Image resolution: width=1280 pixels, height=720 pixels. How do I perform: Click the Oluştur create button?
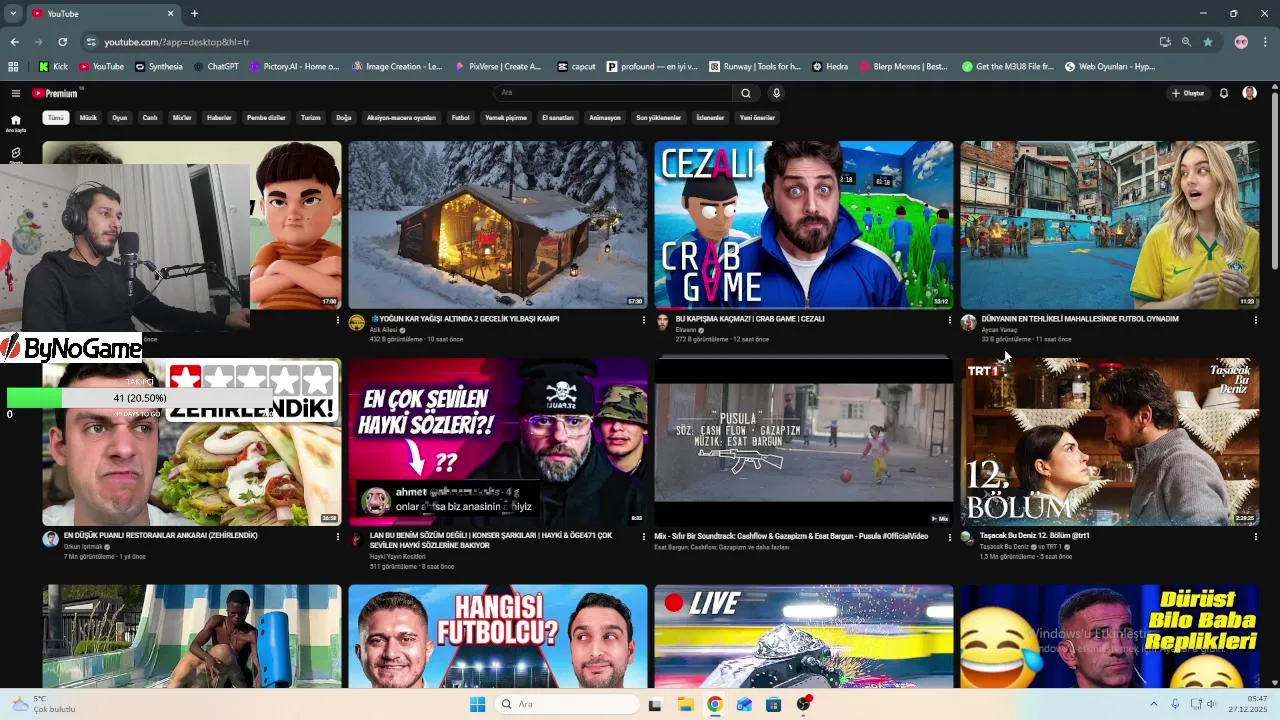(1188, 93)
